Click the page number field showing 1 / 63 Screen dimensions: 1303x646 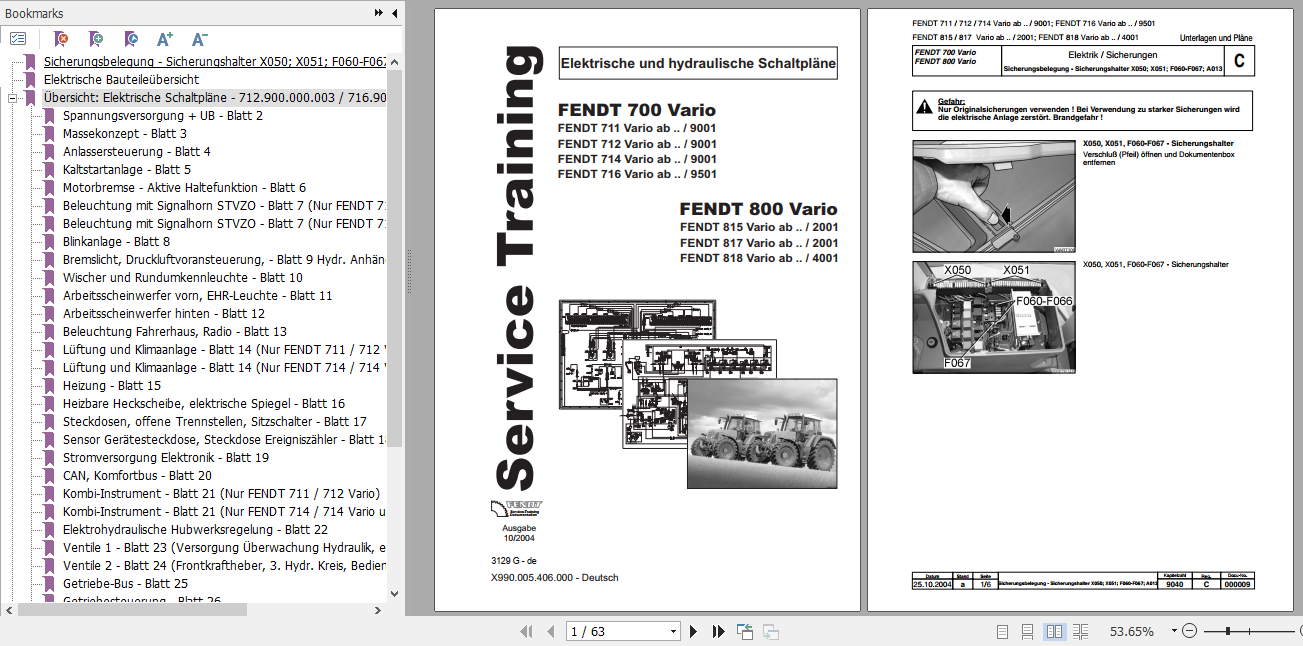coord(616,631)
